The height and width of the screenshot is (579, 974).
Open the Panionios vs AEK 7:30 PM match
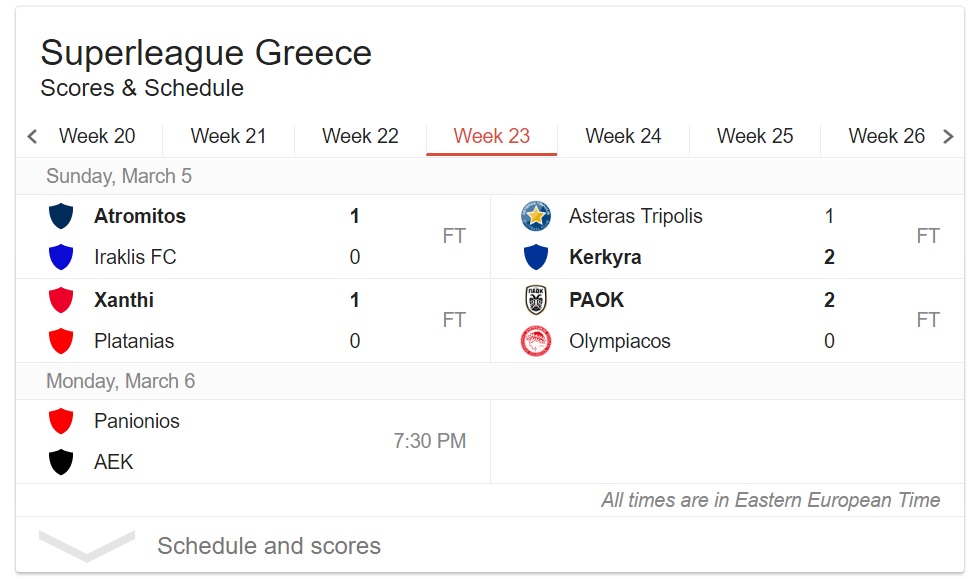pos(253,442)
